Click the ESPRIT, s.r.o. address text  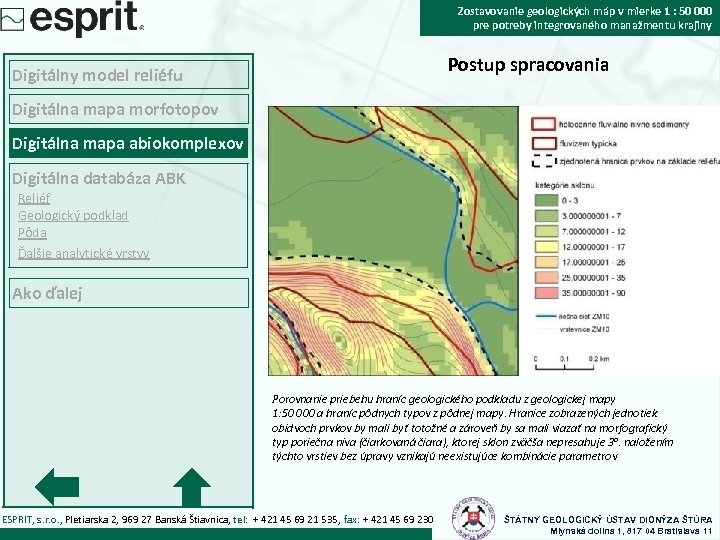click(116, 519)
